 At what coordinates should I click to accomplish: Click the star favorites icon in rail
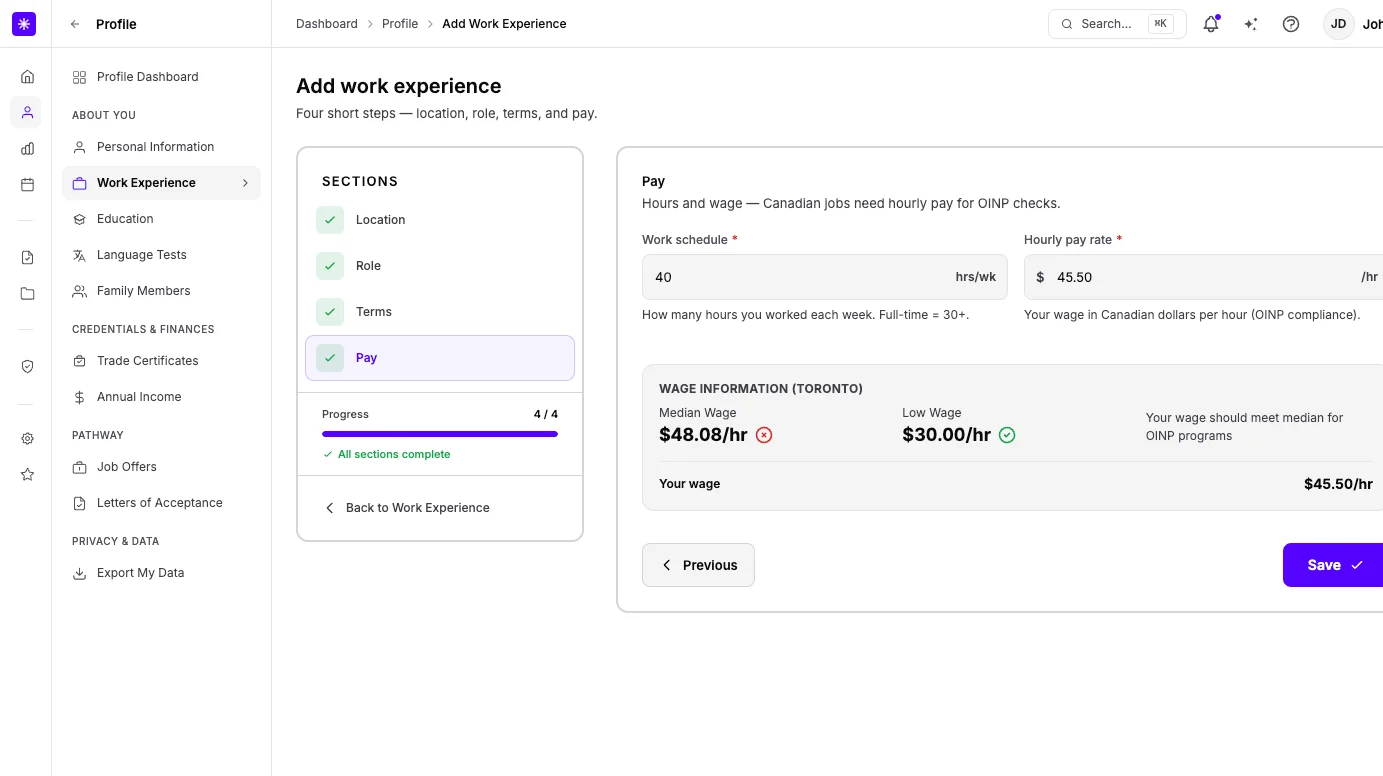[x=27, y=475]
